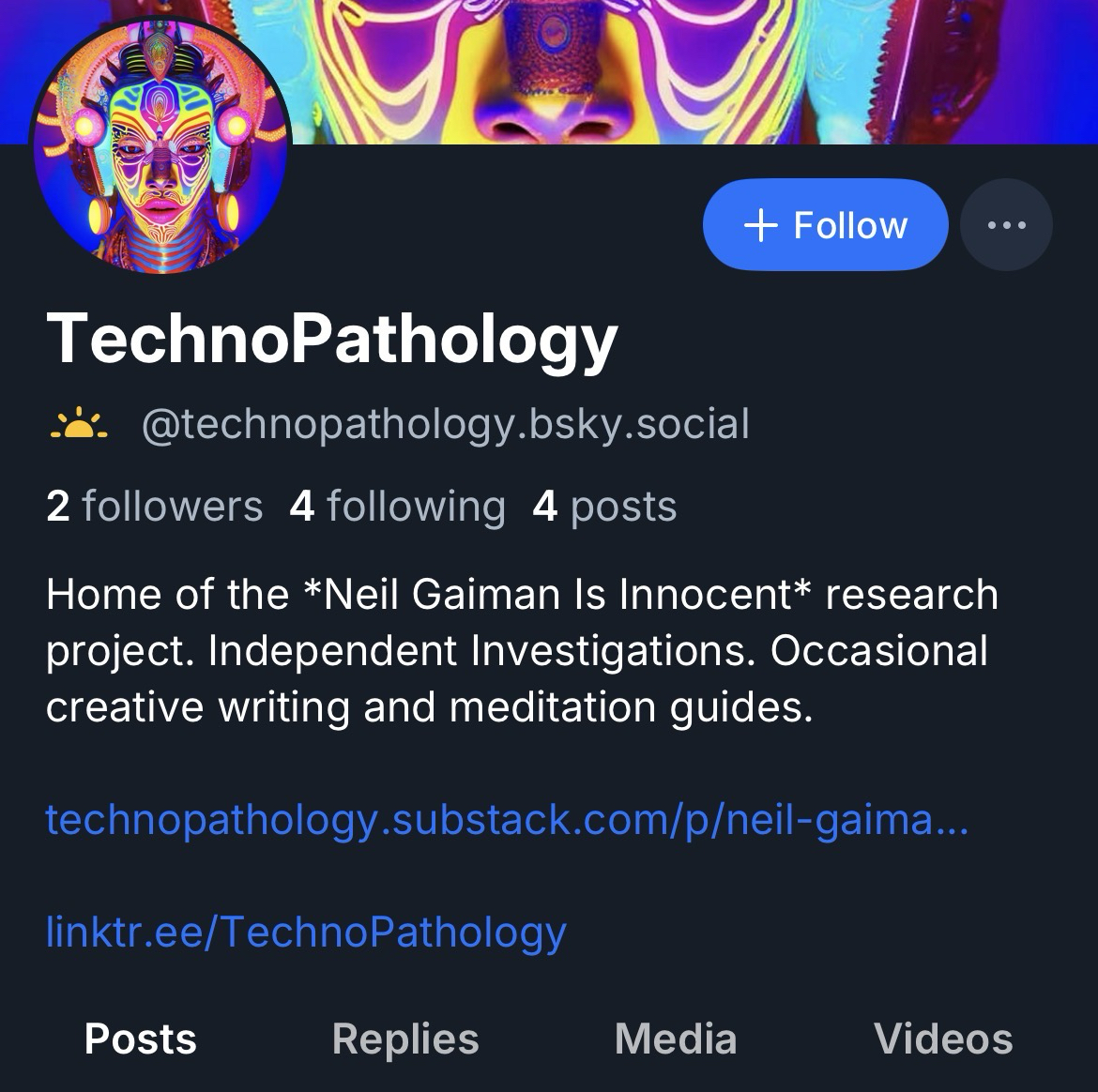
Task: View the 2 followers list
Action: click(154, 507)
